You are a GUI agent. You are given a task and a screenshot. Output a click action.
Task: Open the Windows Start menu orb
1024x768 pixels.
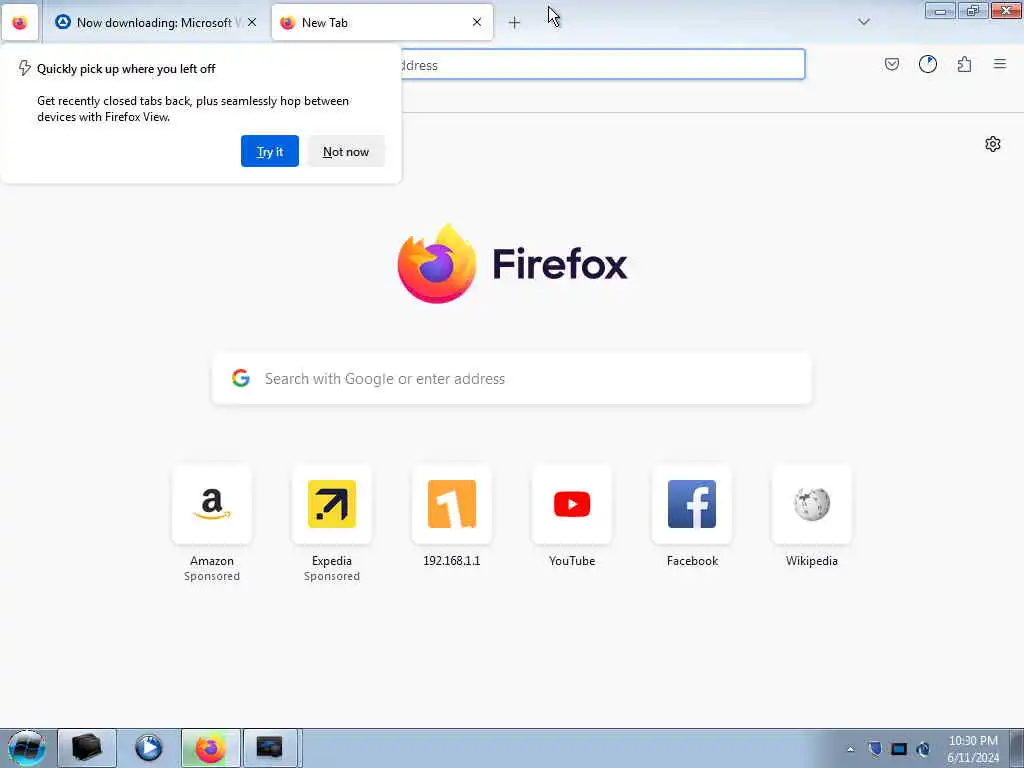(26, 748)
